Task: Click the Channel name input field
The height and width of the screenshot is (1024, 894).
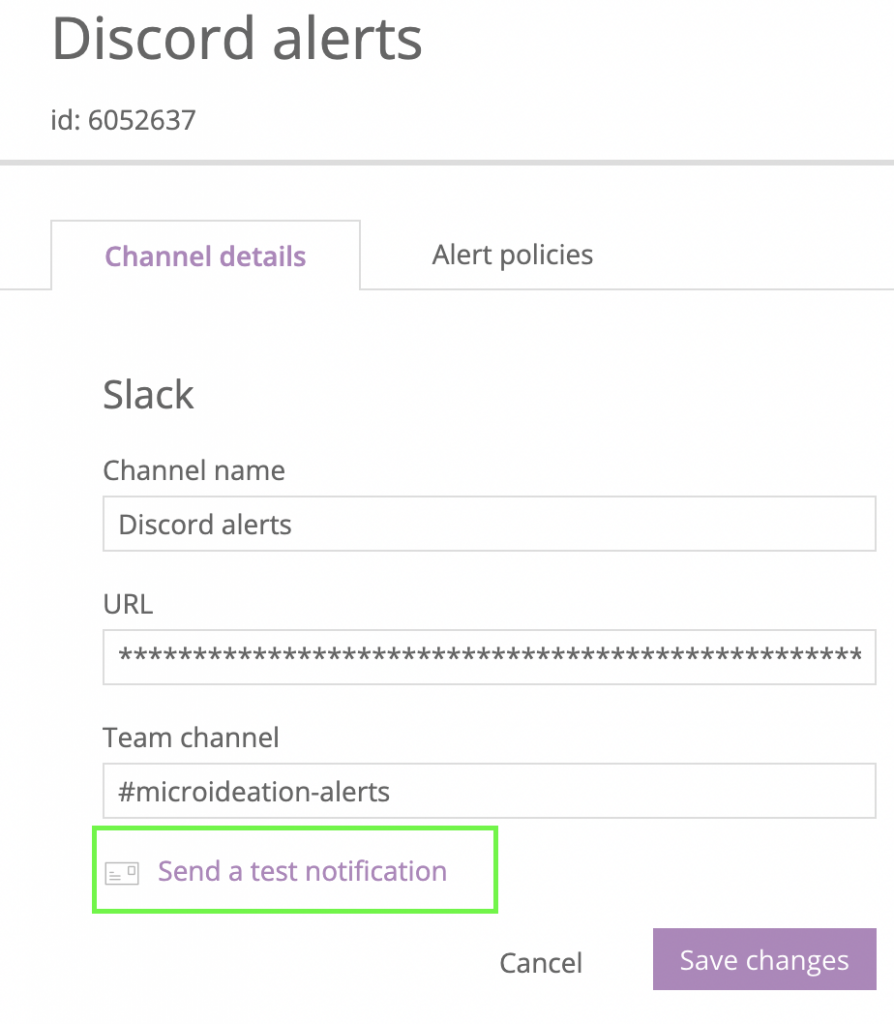Action: tap(489, 524)
